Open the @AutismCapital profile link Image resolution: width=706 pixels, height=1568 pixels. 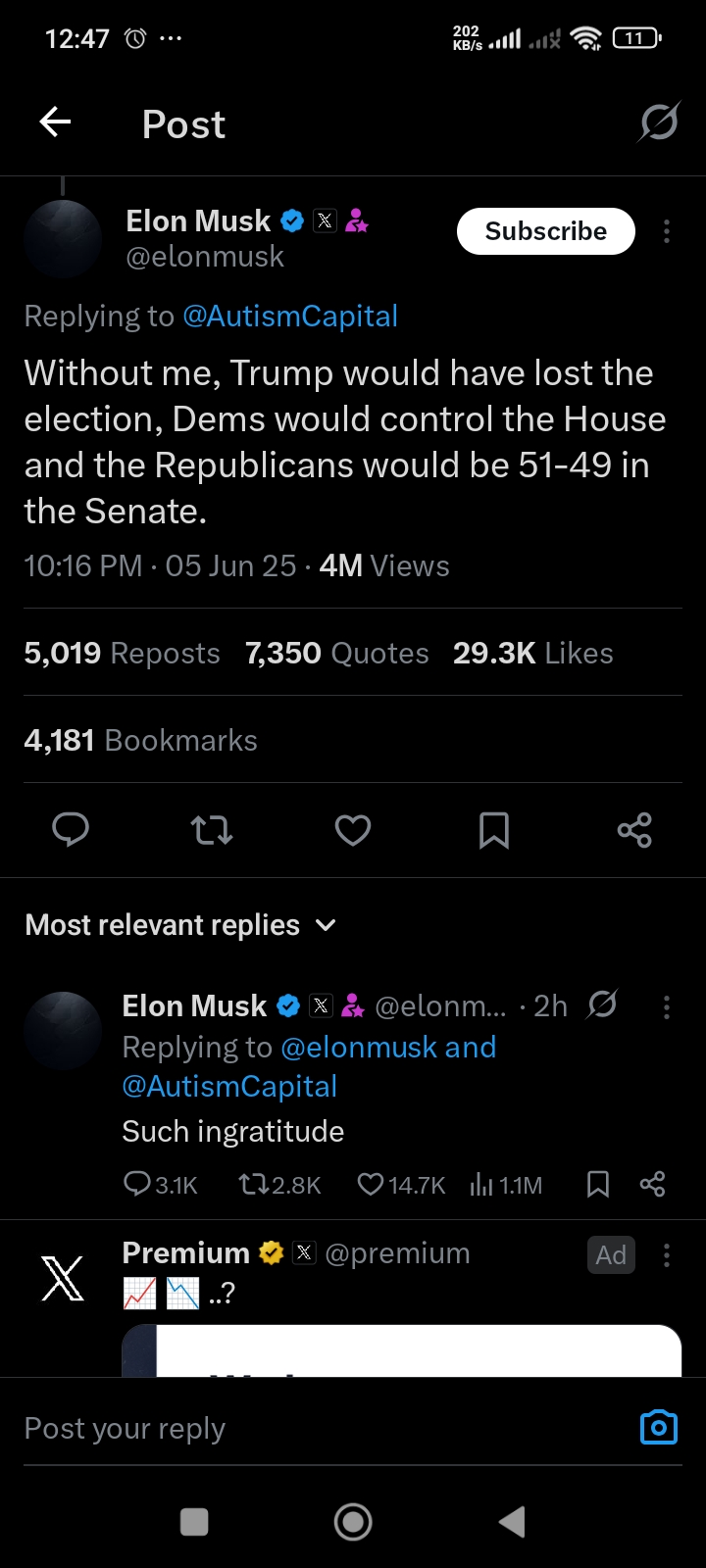[289, 316]
